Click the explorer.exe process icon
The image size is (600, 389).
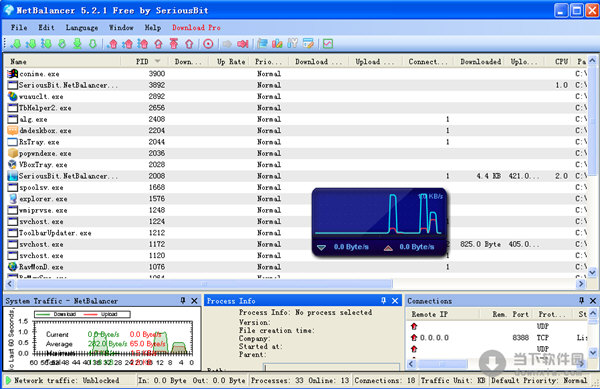point(13,199)
